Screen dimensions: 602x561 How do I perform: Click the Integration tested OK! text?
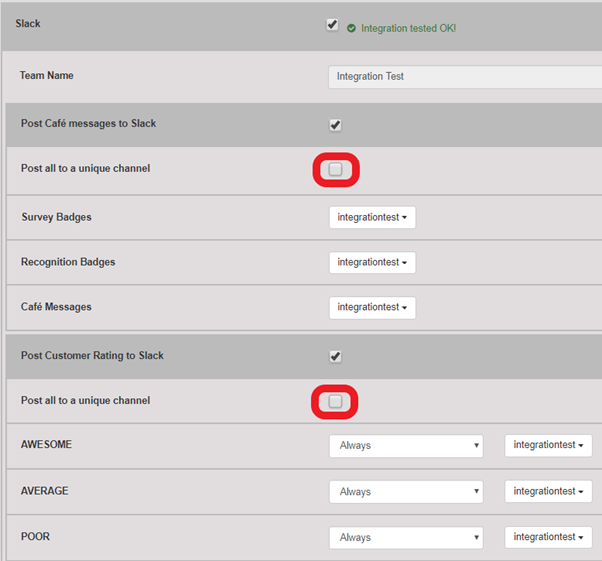coord(408,28)
